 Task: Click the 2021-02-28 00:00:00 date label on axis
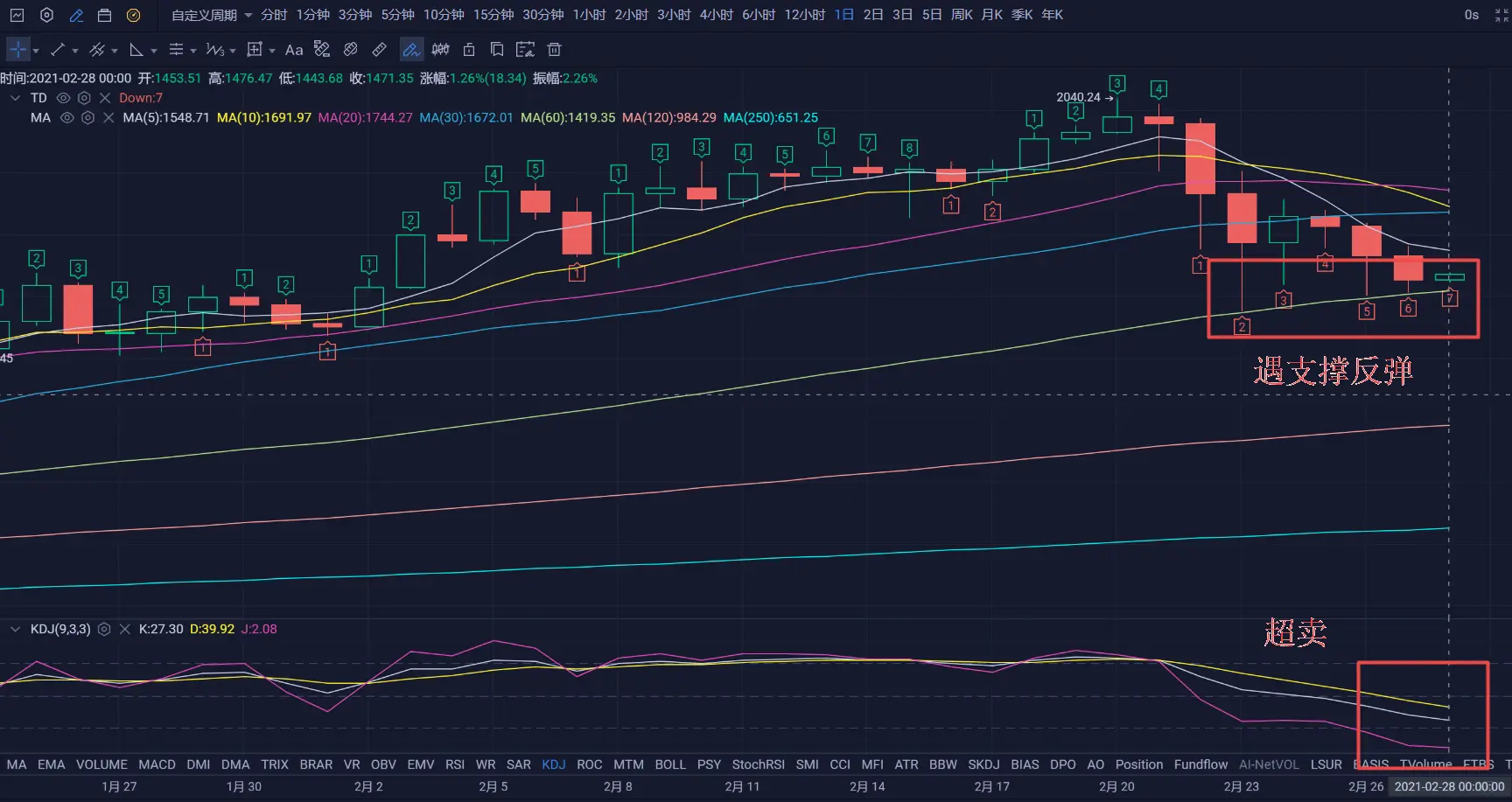pyautogui.click(x=1449, y=786)
